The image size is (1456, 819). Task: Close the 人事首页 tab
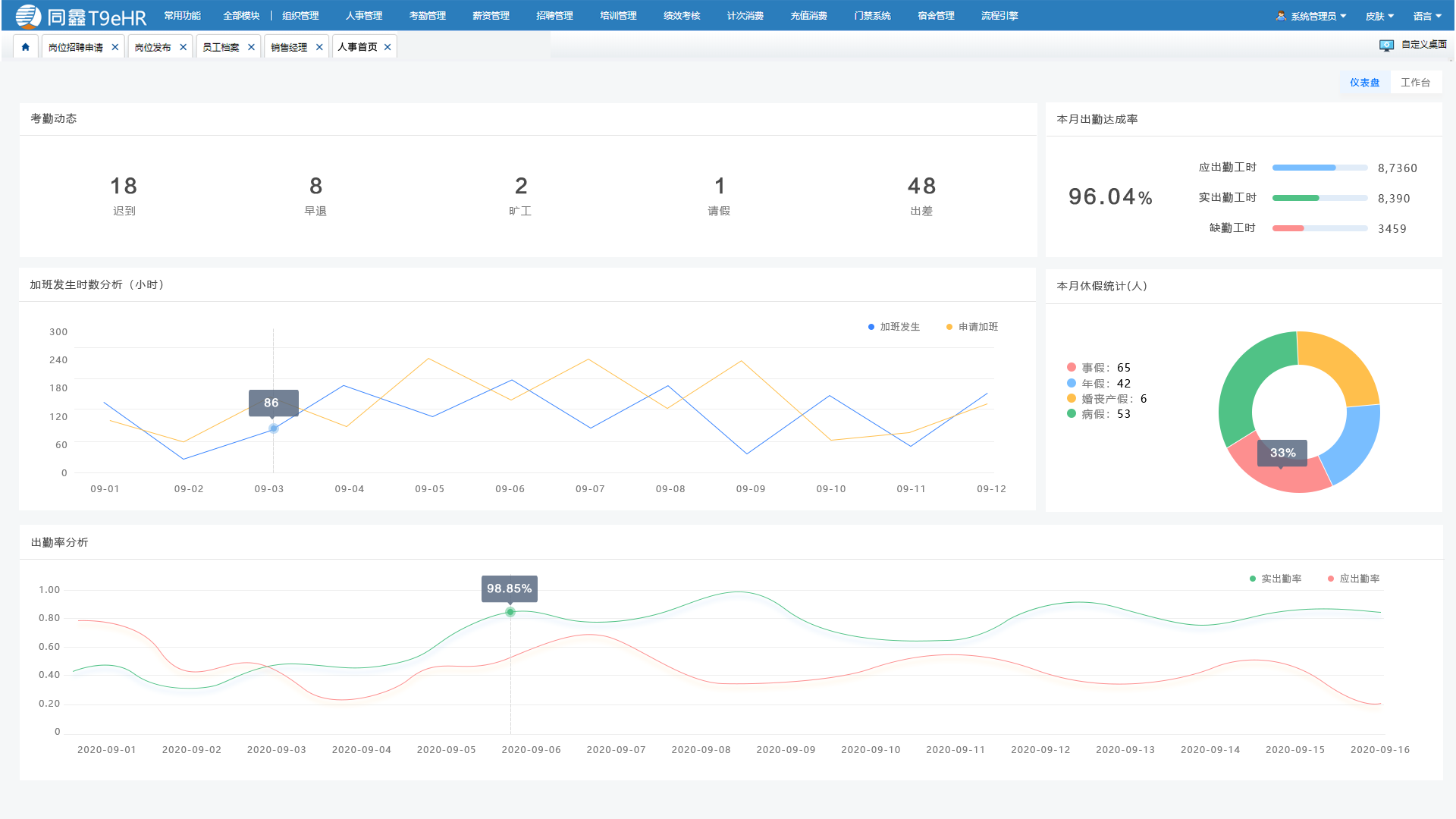(388, 47)
